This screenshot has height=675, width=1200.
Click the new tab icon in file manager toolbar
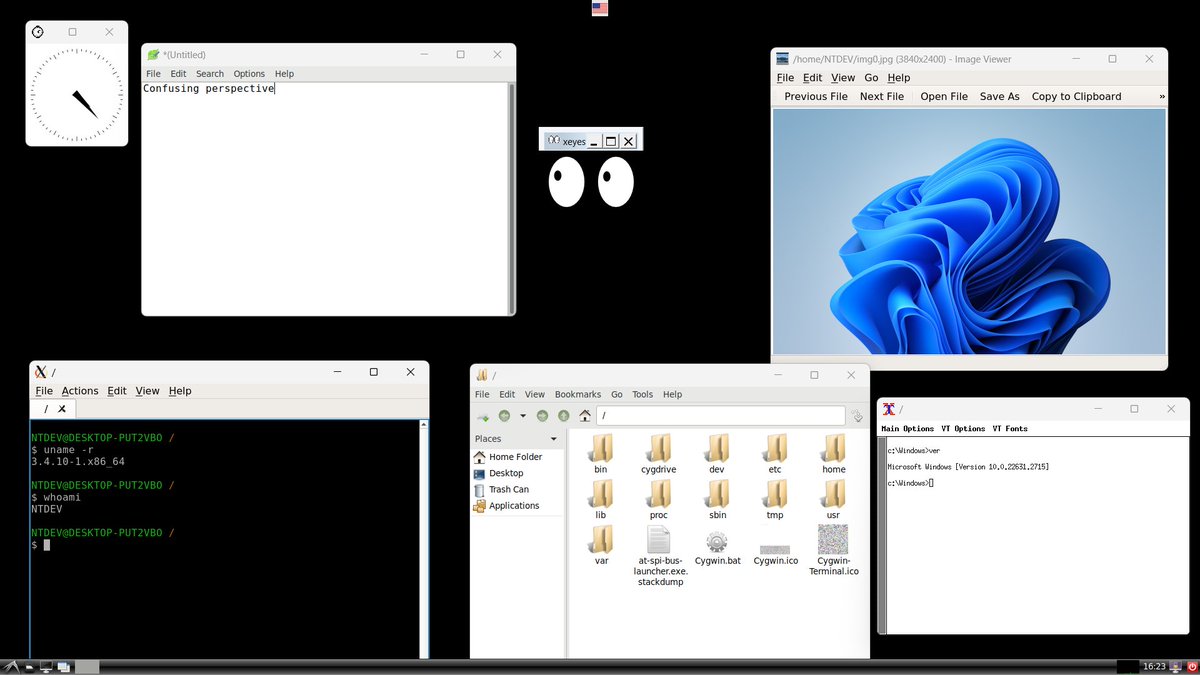483,416
